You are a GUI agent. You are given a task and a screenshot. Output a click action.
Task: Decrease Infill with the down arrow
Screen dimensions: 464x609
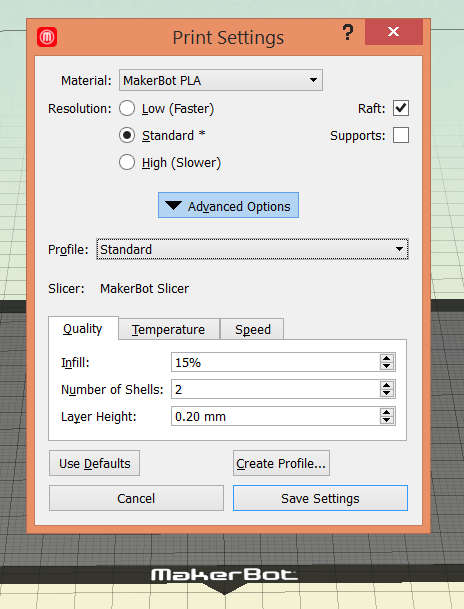(386, 366)
